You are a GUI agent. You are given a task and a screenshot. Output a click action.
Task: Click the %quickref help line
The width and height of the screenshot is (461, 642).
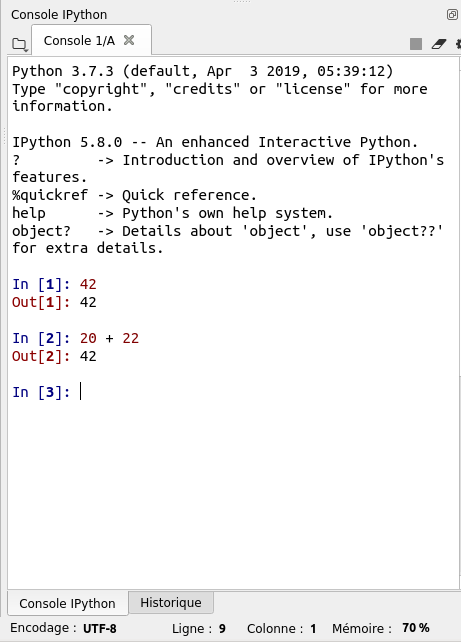[134, 195]
